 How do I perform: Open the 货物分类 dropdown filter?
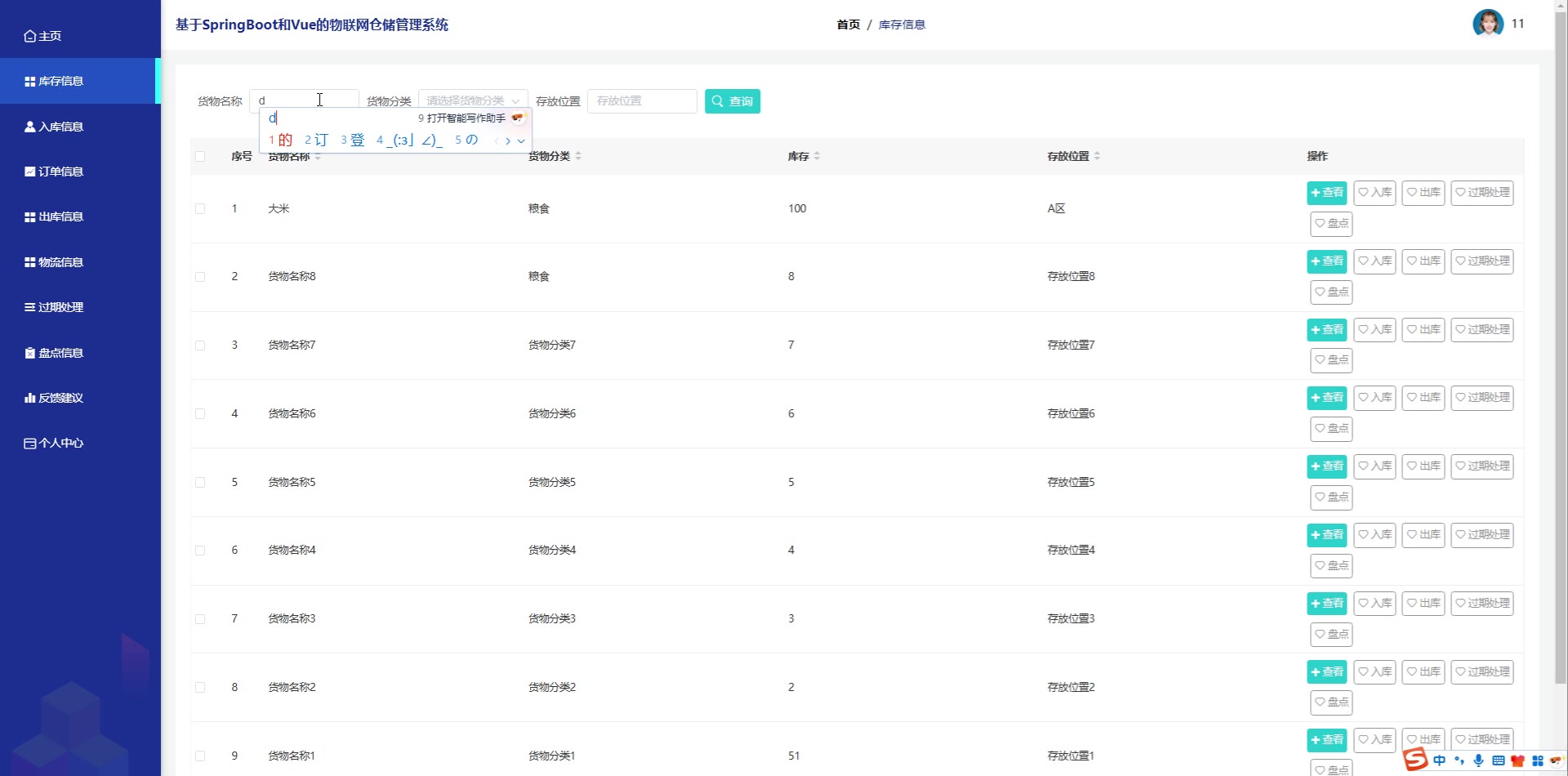coord(473,100)
